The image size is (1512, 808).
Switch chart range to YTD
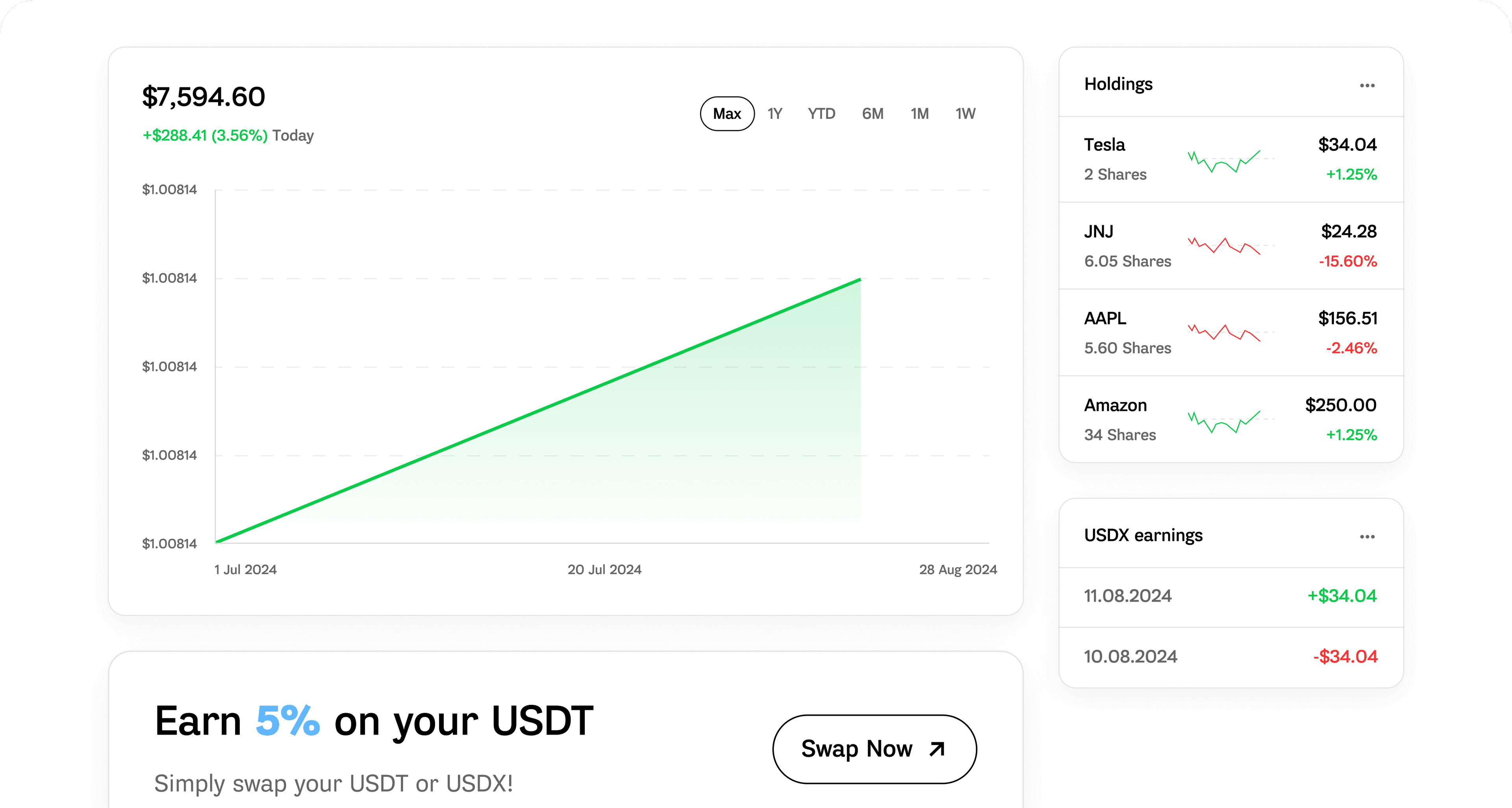(821, 114)
